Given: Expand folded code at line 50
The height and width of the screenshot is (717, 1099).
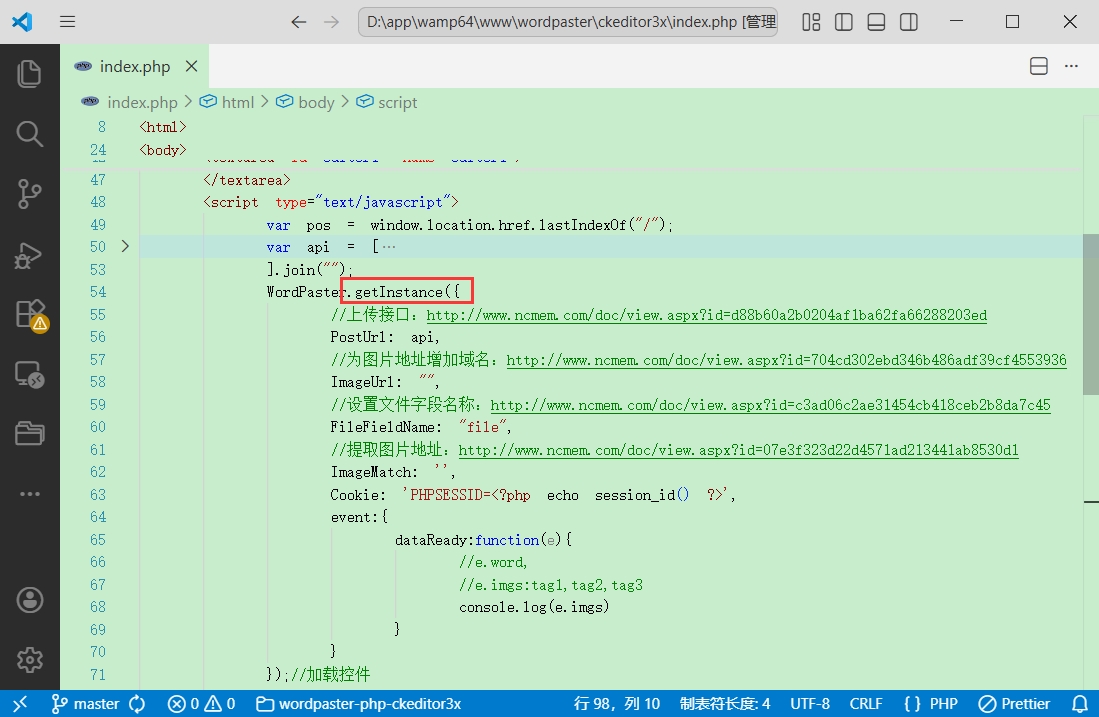Looking at the screenshot, I should pyautogui.click(x=125, y=246).
